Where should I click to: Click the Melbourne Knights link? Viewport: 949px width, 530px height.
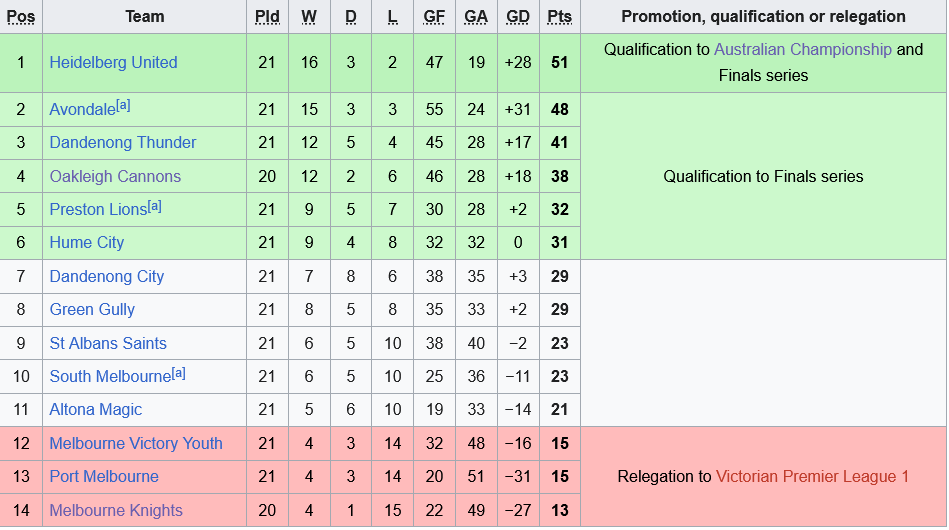116,511
